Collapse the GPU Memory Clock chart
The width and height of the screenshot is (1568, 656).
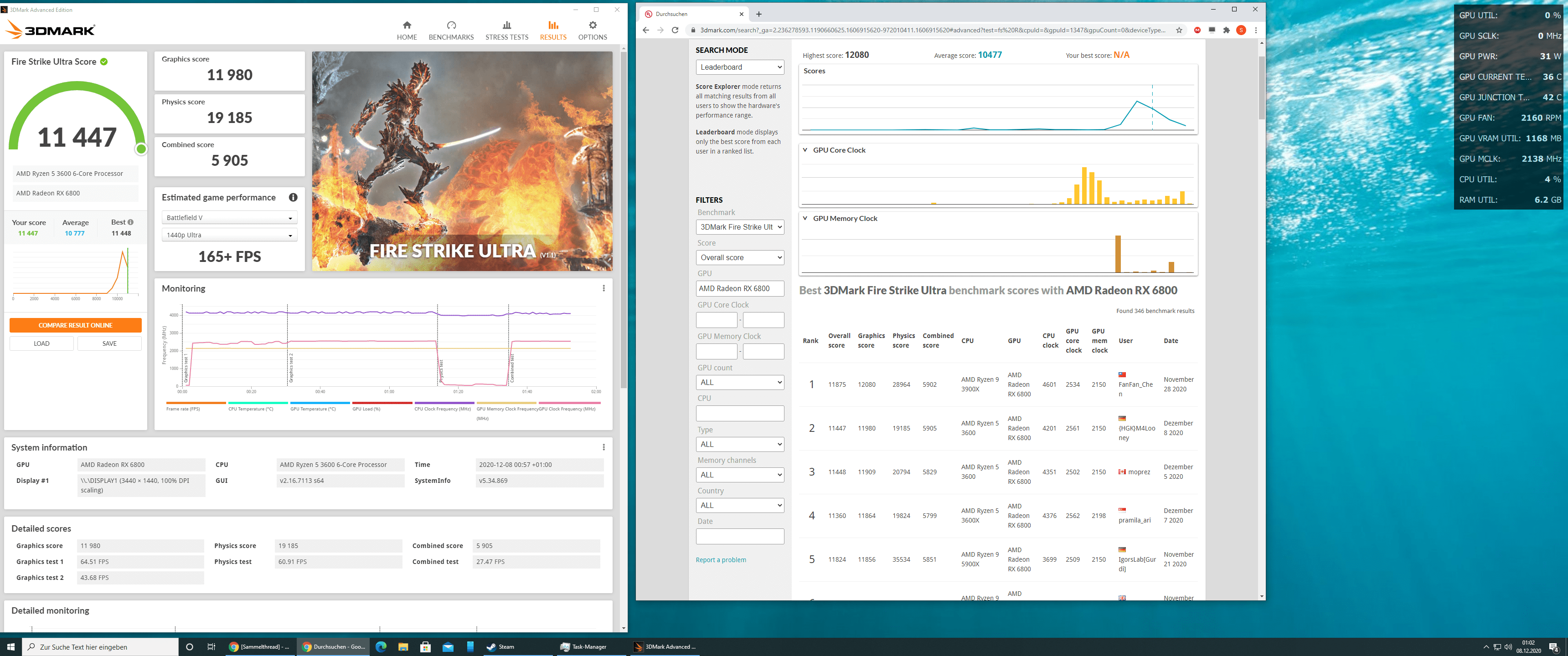click(805, 219)
